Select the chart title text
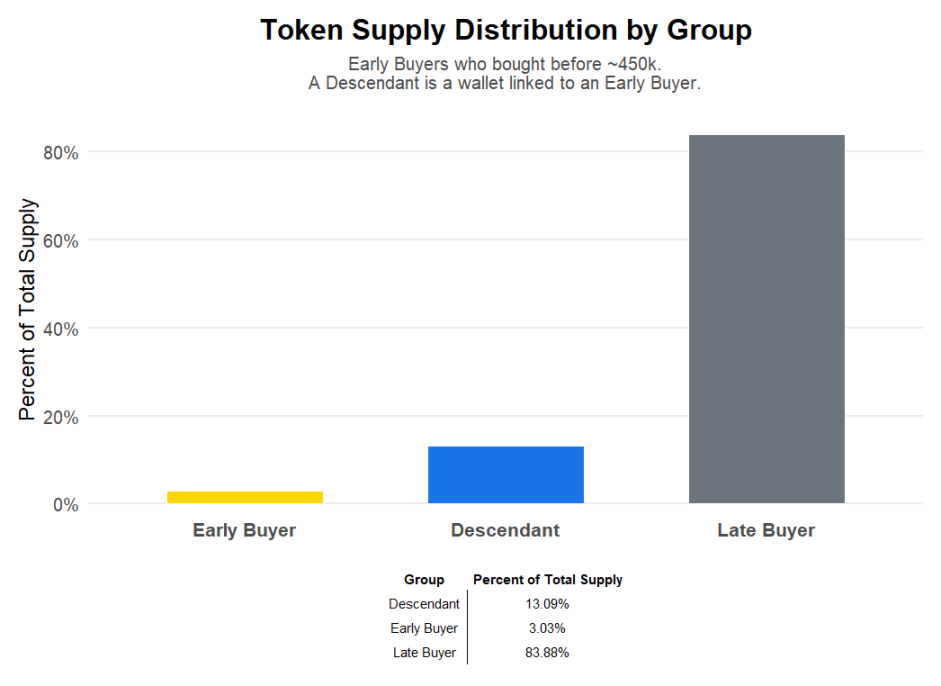941x686 pixels. 505,30
